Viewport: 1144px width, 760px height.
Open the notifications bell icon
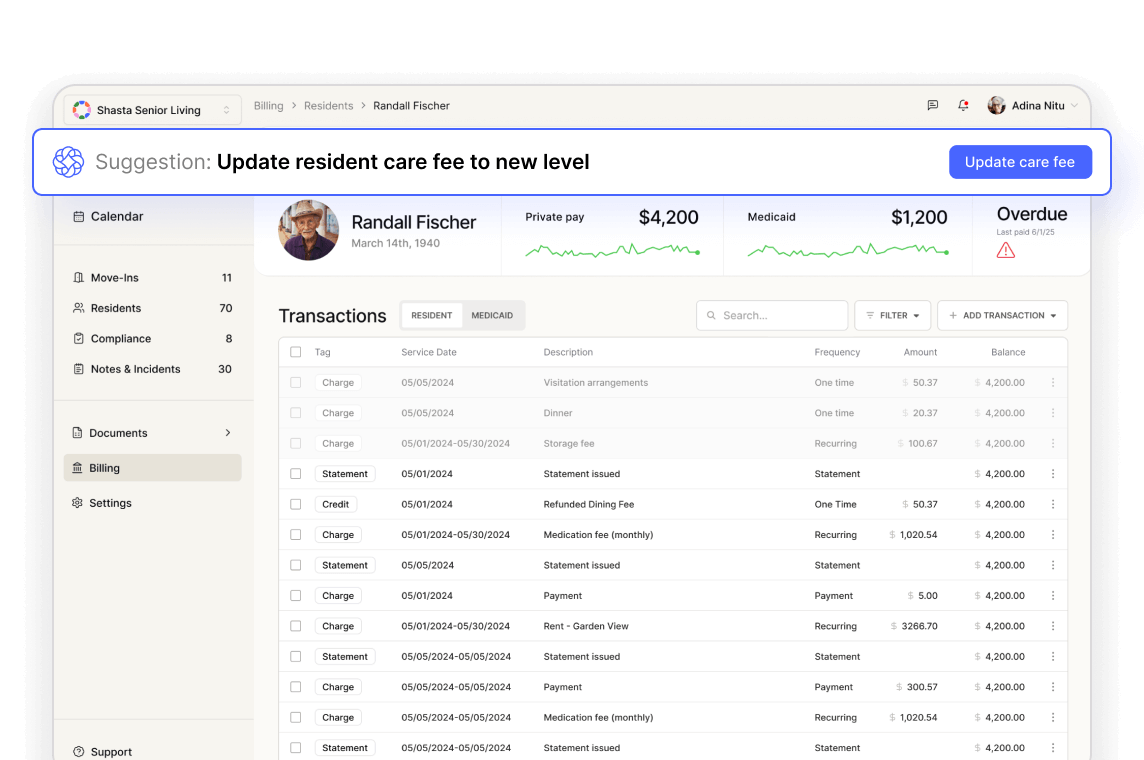pyautogui.click(x=963, y=106)
